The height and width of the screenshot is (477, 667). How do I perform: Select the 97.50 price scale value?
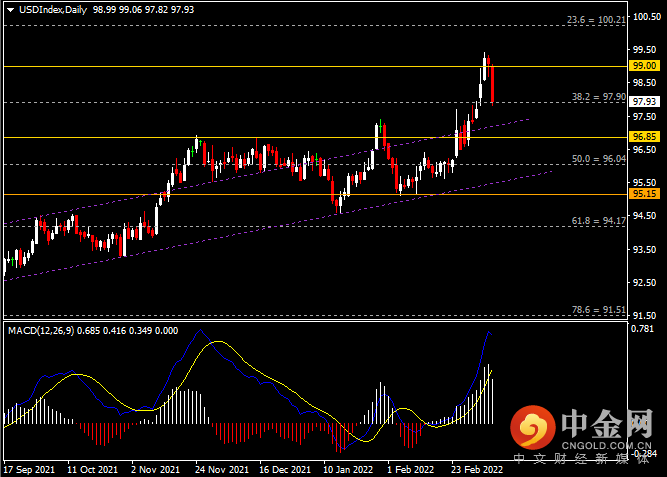coord(644,116)
